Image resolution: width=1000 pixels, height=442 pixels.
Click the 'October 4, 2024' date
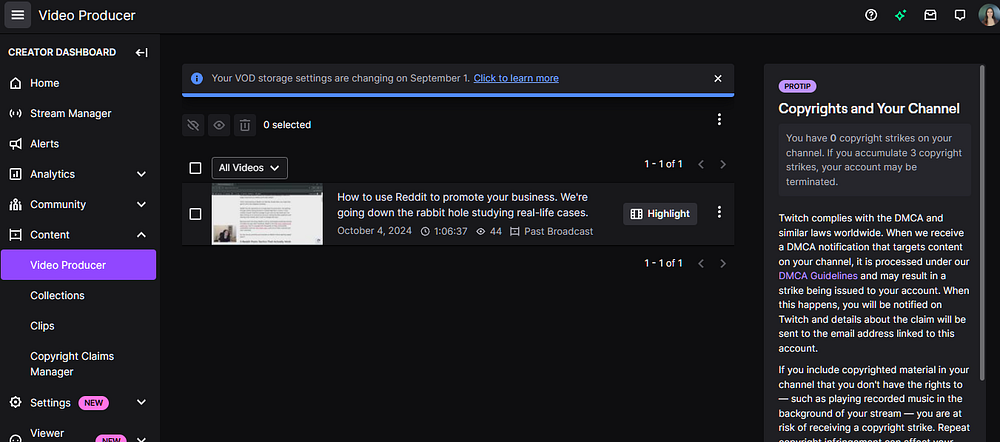click(x=374, y=232)
